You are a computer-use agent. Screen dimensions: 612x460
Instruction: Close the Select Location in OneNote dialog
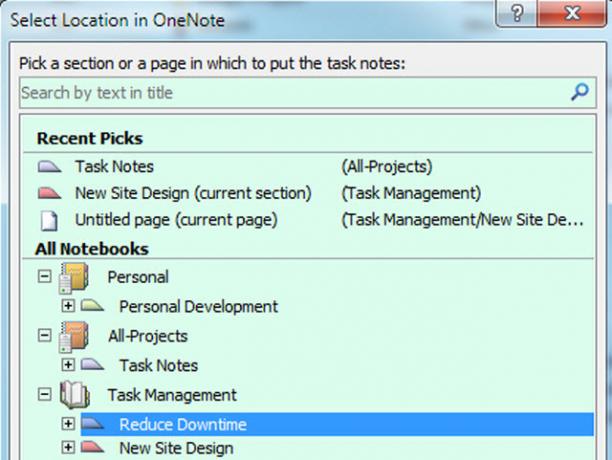[572, 13]
